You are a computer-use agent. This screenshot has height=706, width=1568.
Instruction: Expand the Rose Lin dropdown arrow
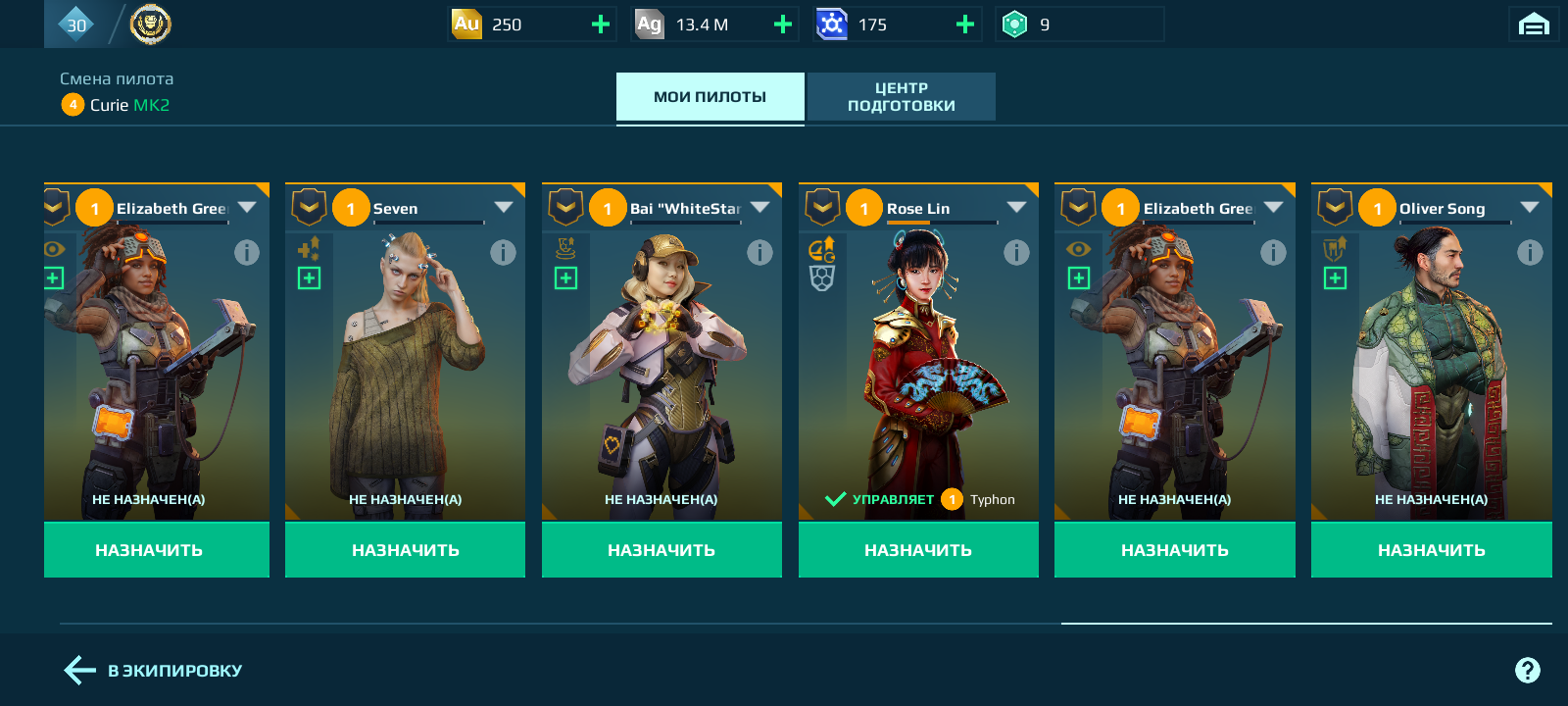tap(1016, 208)
